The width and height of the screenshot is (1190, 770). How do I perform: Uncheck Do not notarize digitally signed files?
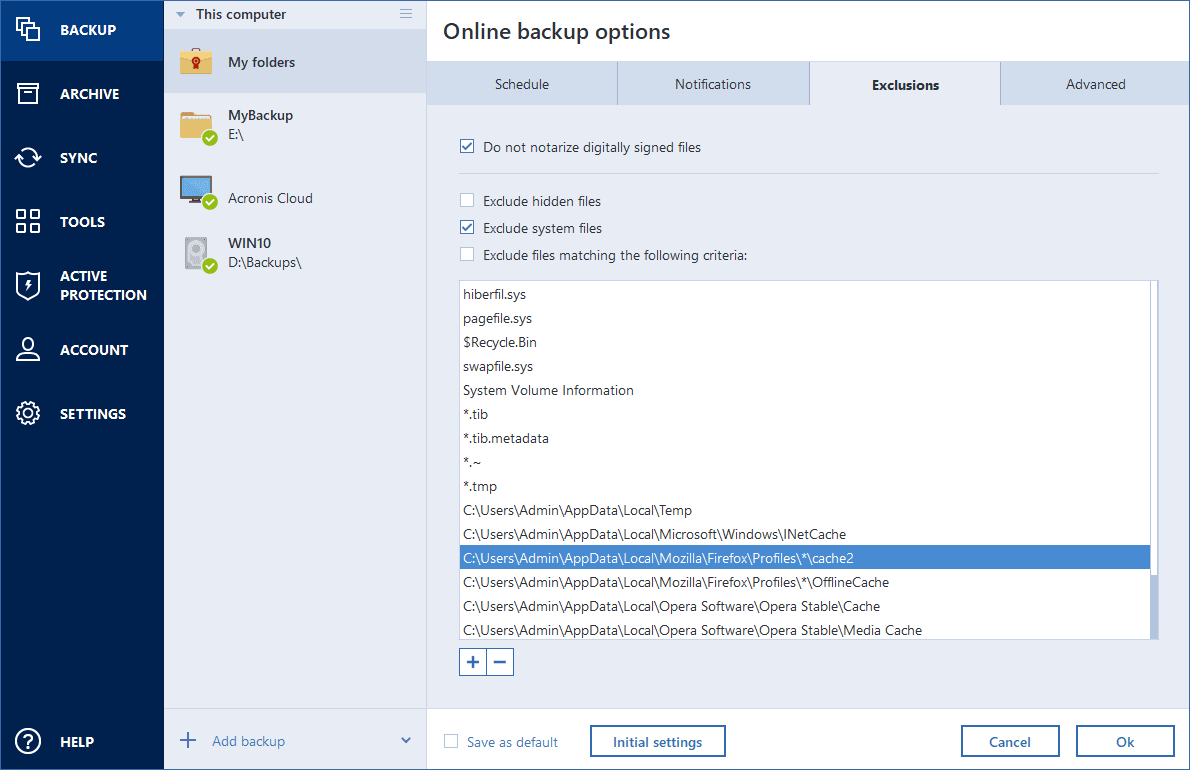(x=467, y=147)
